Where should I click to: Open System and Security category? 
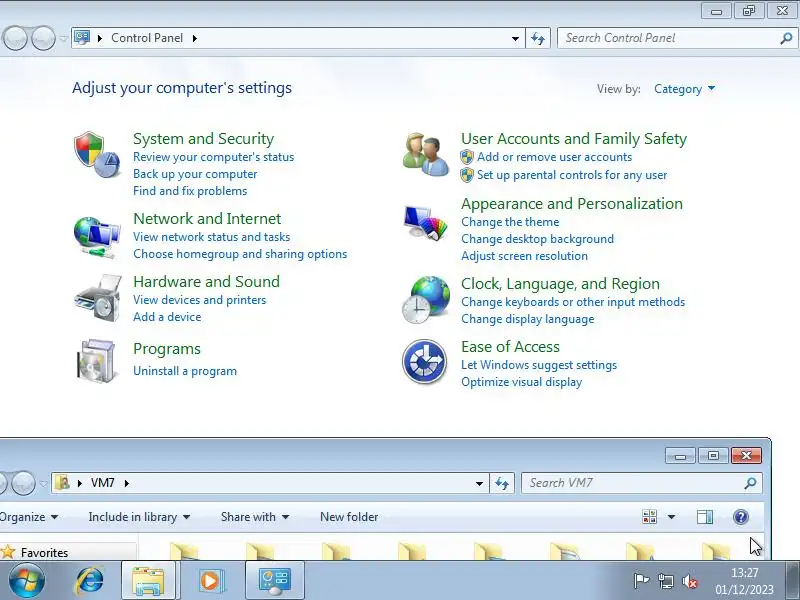204,138
